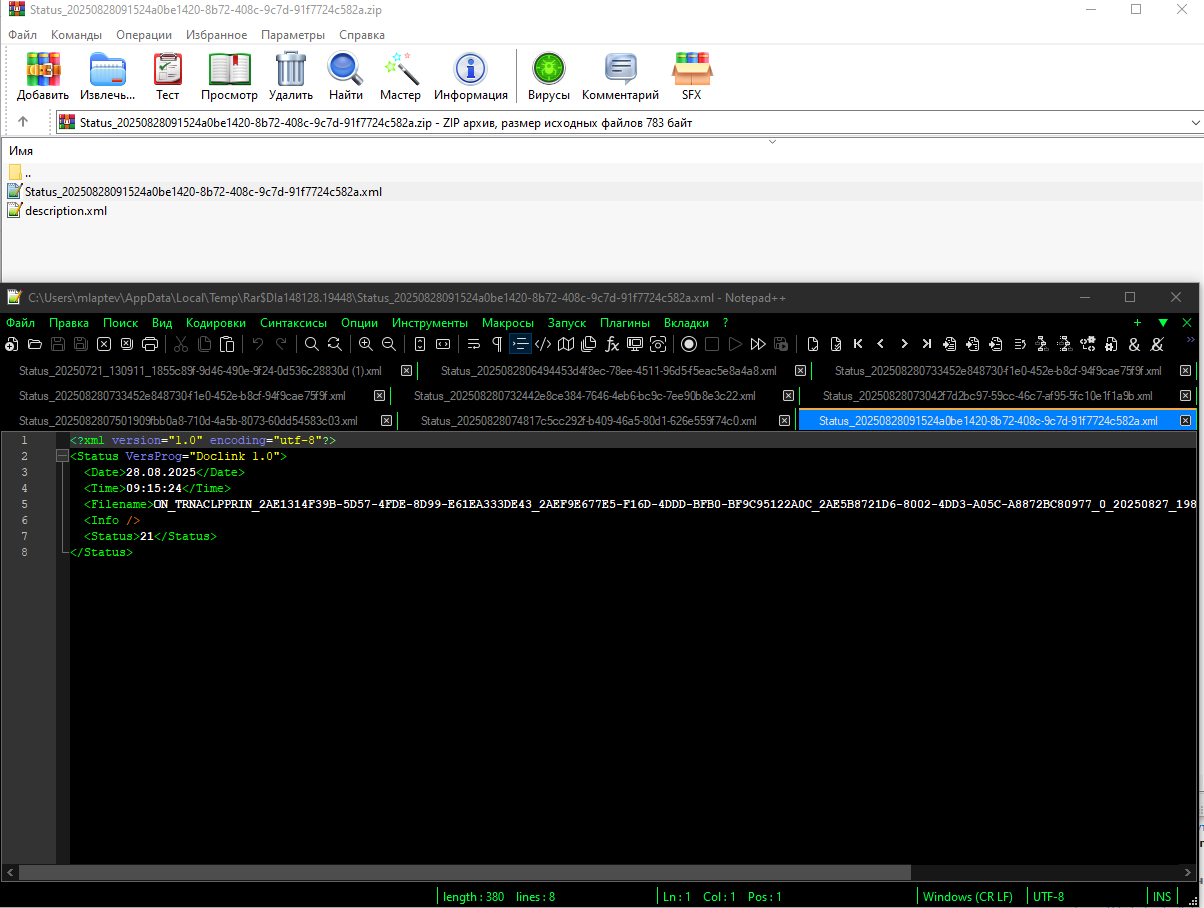
Task: Close the current file with toolbar X icon
Action: [104, 344]
